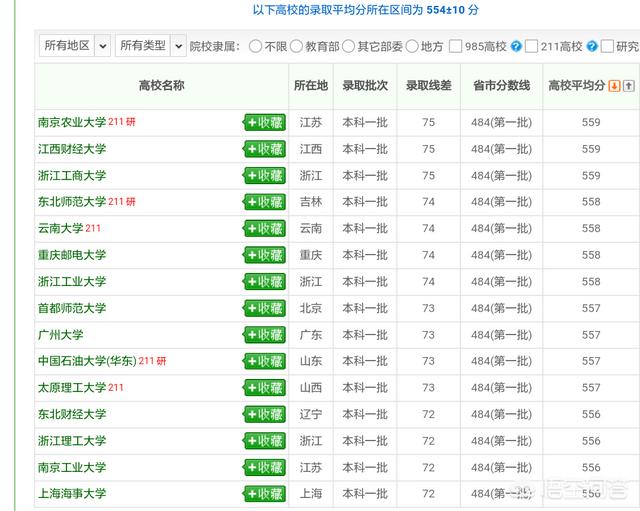Add 南京农业大学 to favorites with 收藏
640x511 pixels.
pos(264,122)
